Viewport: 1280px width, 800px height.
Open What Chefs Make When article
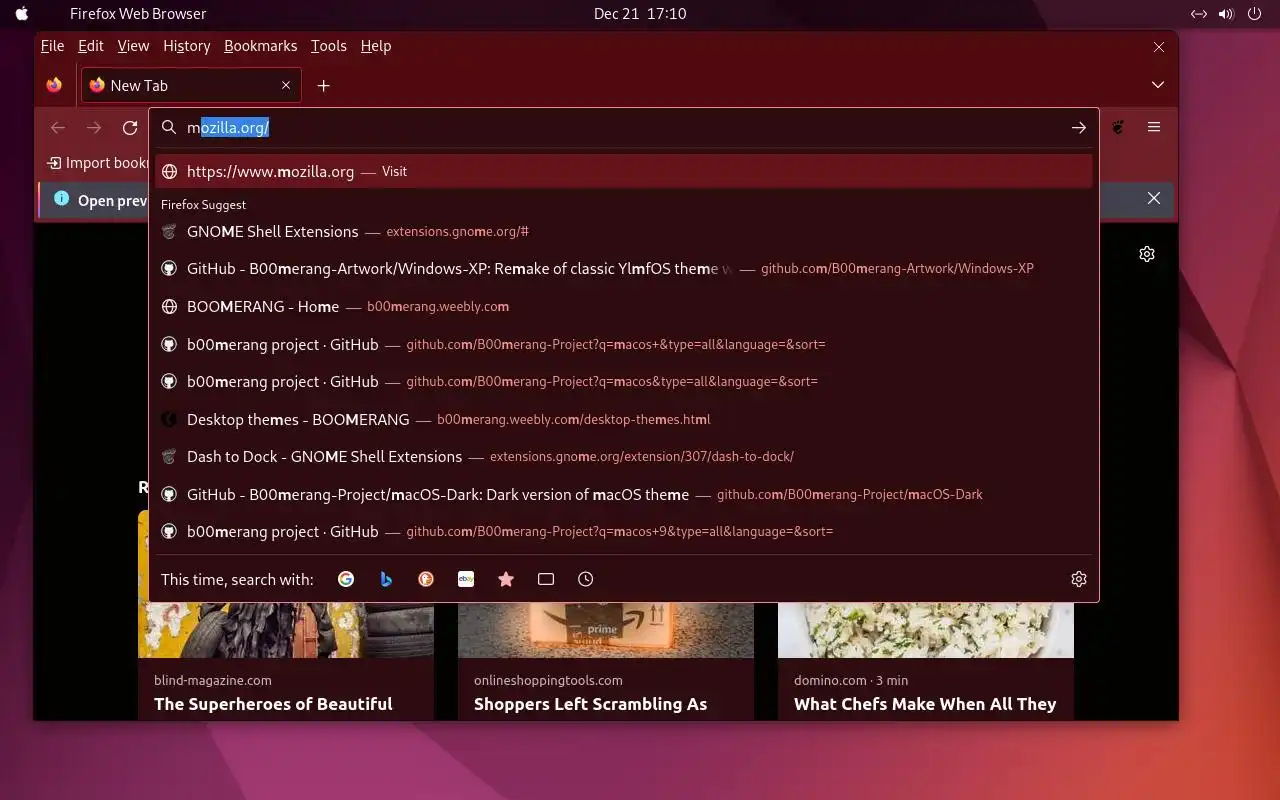tap(925, 704)
